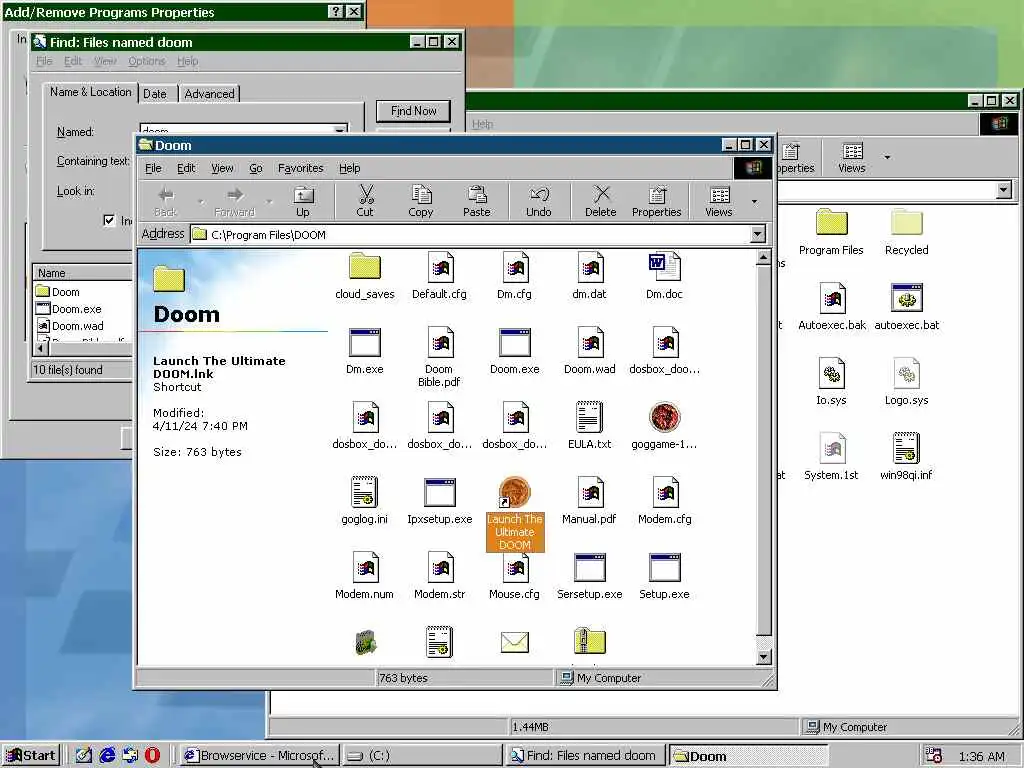Image resolution: width=1024 pixels, height=768 pixels.
Task: Select the Dm.doc Word document
Action: [664, 276]
